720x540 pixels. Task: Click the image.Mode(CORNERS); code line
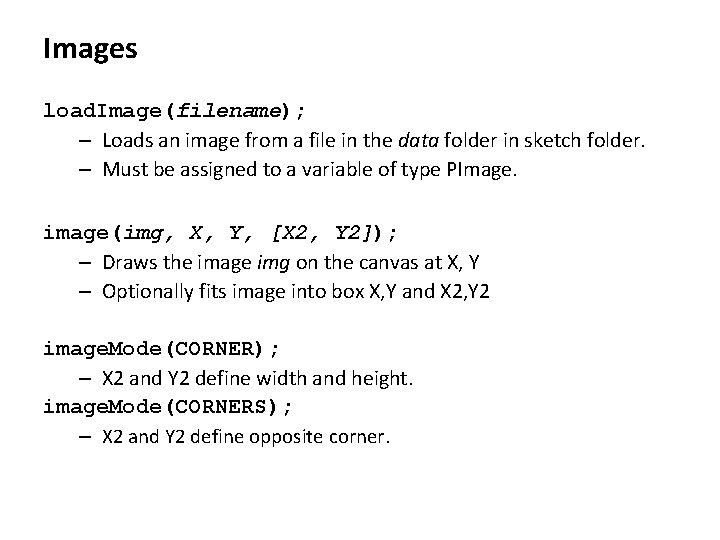point(168,407)
